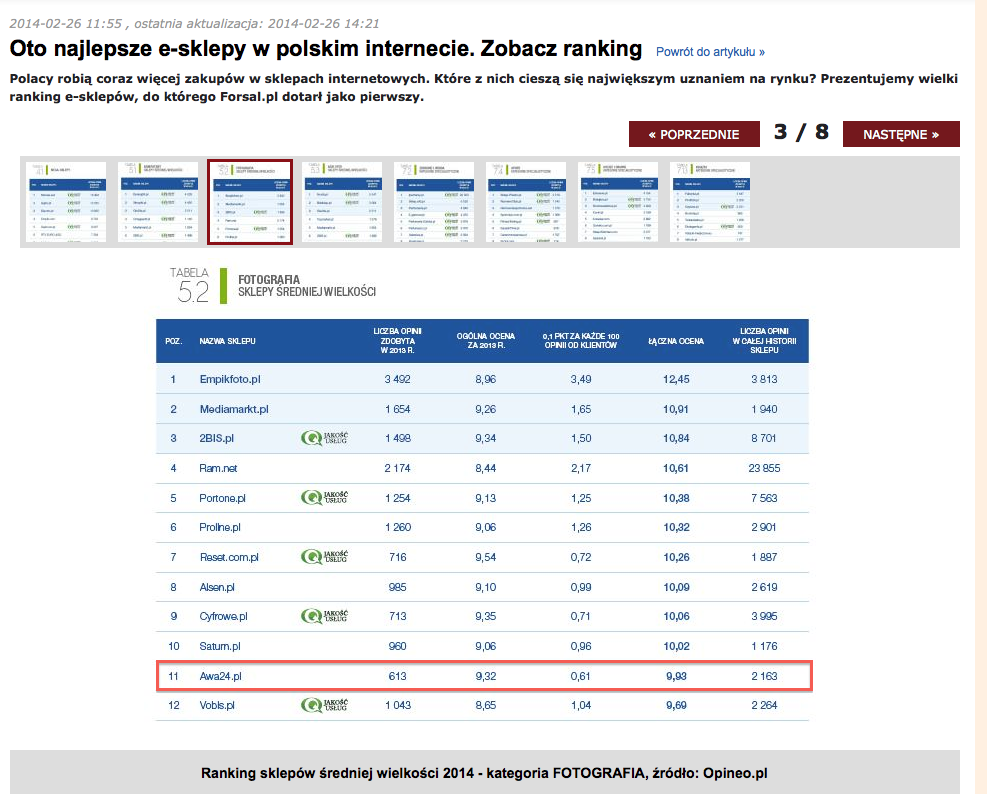Click Jakość Usług badge in Cyfrowe.pl row
This screenshot has height=794, width=987.
tap(324, 616)
